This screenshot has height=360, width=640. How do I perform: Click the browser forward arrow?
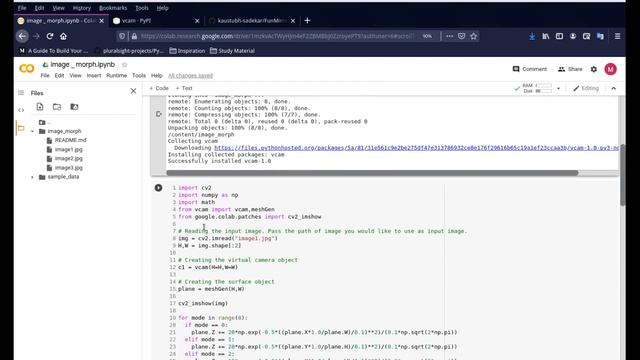pos(36,36)
